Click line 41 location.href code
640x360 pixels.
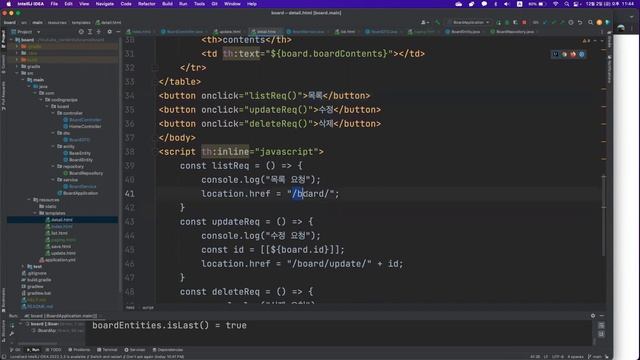point(270,193)
